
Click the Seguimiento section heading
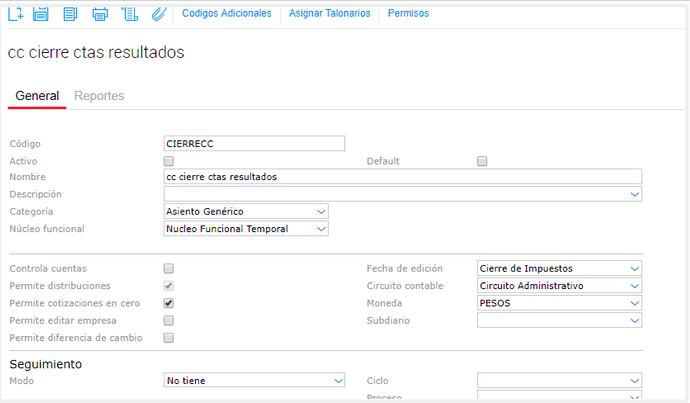46,364
